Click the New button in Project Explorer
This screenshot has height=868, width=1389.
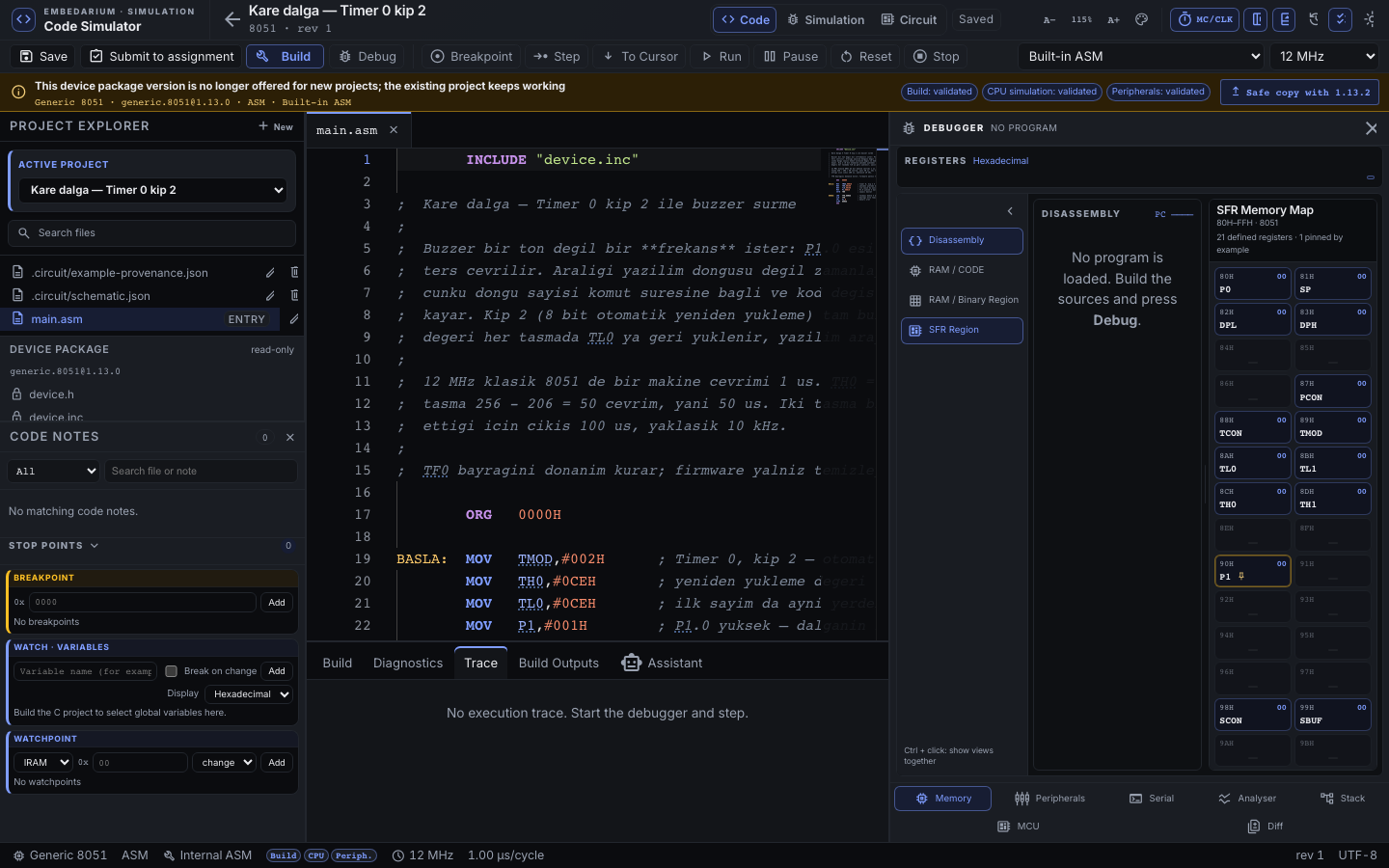pyautogui.click(x=276, y=126)
